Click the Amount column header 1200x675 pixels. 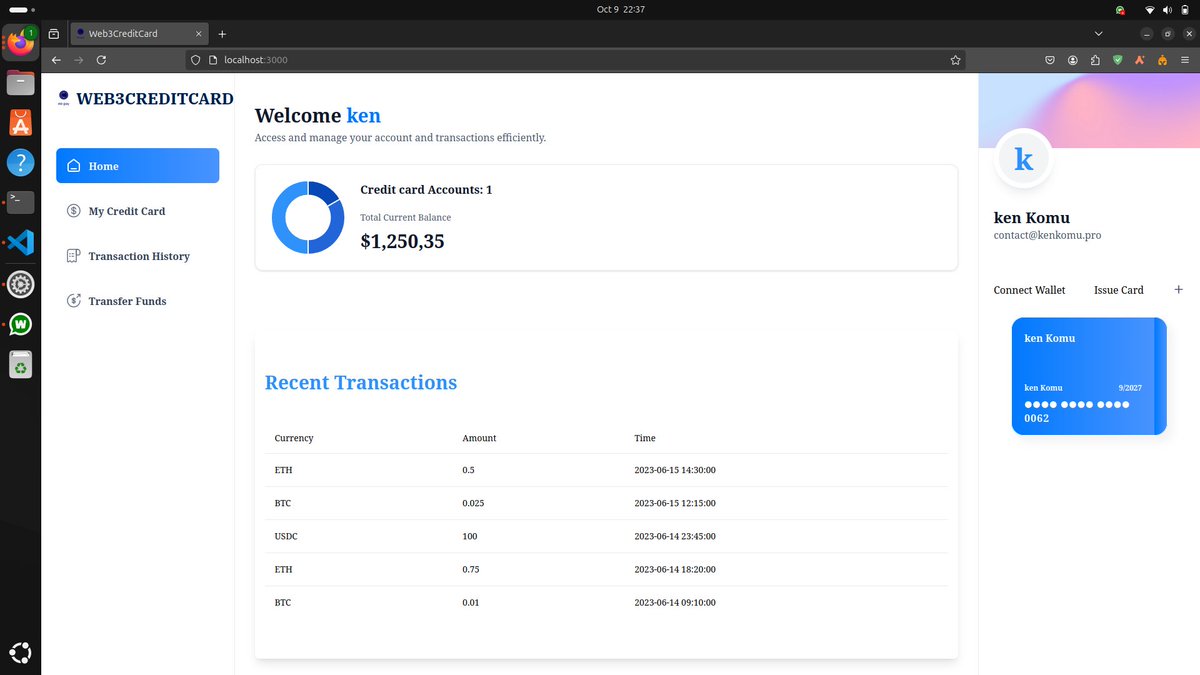(x=479, y=438)
